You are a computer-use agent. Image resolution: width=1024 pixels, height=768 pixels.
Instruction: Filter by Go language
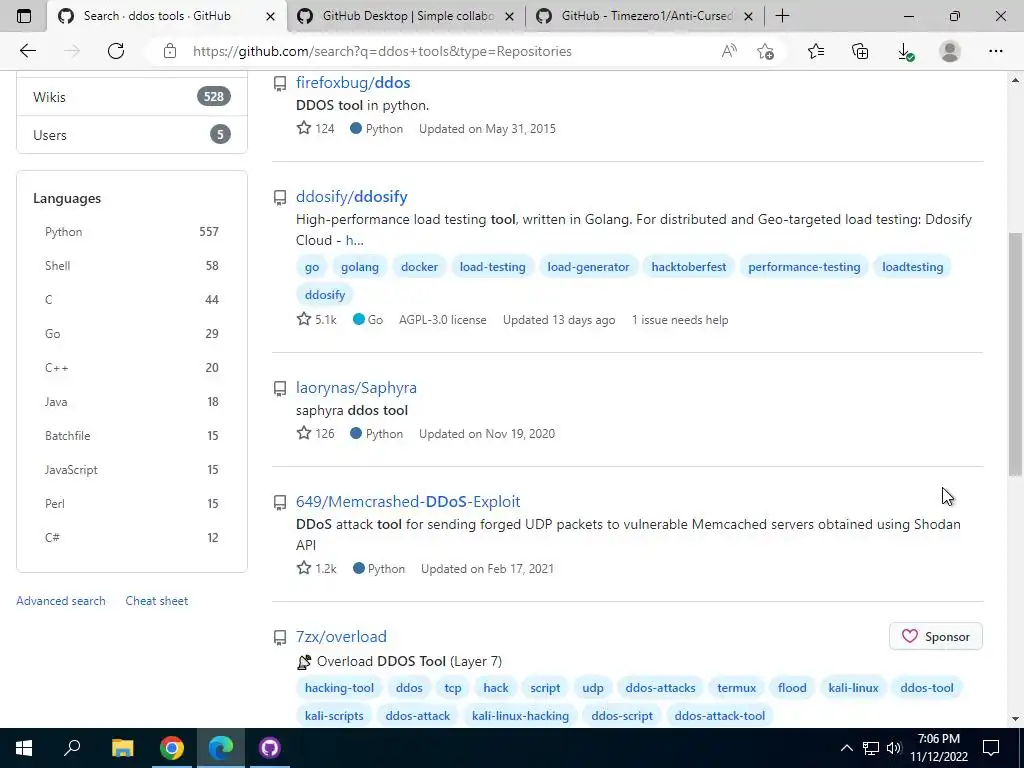pyautogui.click(x=131, y=334)
